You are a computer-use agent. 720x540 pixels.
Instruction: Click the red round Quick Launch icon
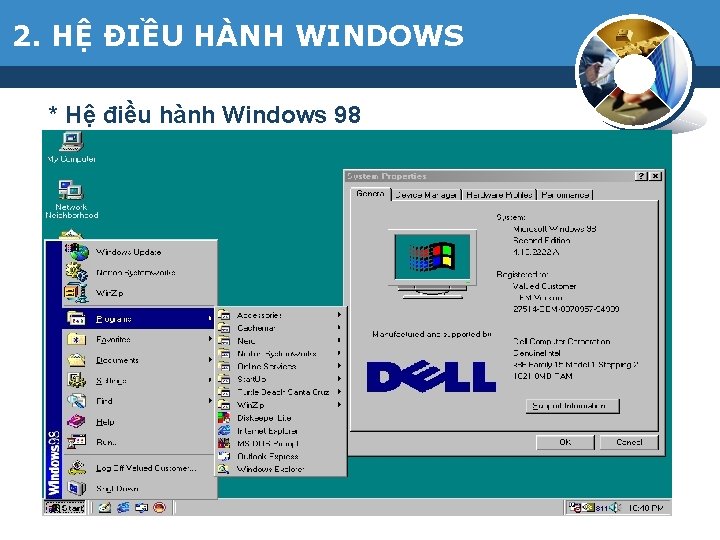[159, 507]
